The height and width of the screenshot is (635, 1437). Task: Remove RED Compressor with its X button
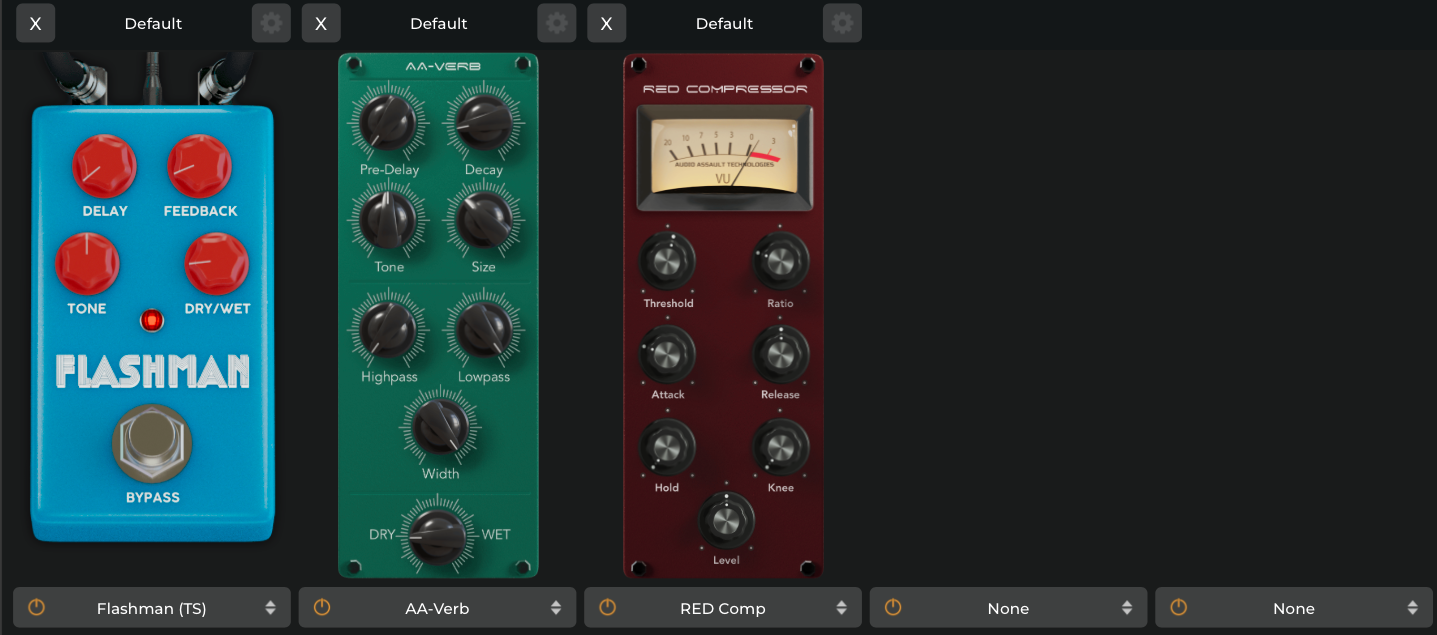[607, 23]
